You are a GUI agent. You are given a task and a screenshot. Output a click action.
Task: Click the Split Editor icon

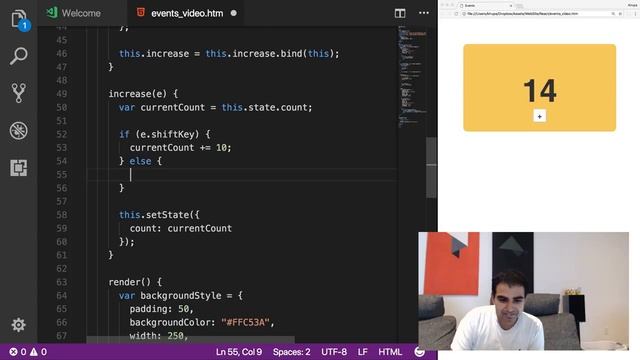400,13
